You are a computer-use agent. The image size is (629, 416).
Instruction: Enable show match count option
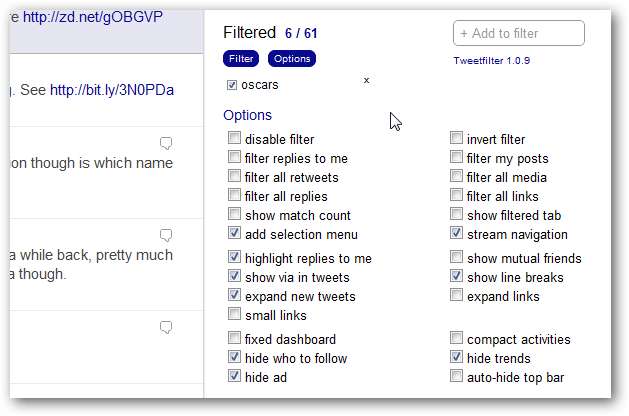pyautogui.click(x=234, y=215)
